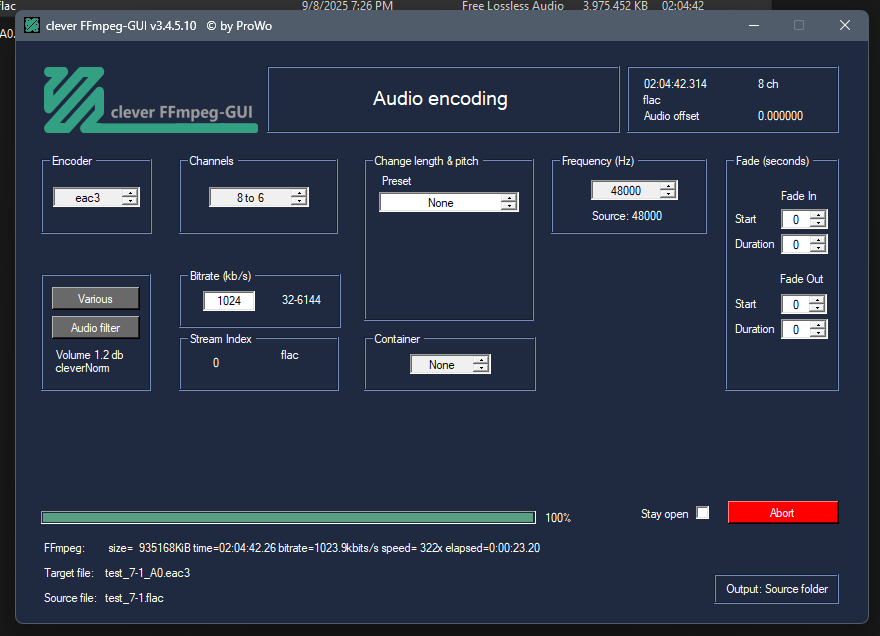This screenshot has height=636, width=880.
Task: Click Free Lossless Audio in background window
Action: coord(512,6)
